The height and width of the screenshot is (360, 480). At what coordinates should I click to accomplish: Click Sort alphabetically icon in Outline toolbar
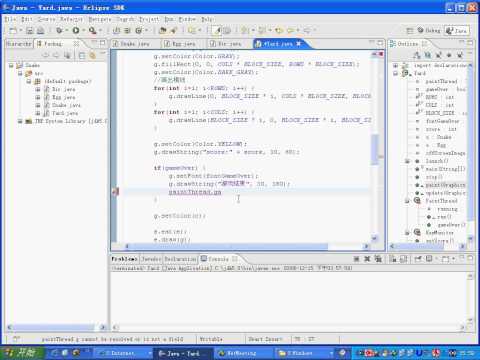pyautogui.click(x=417, y=55)
